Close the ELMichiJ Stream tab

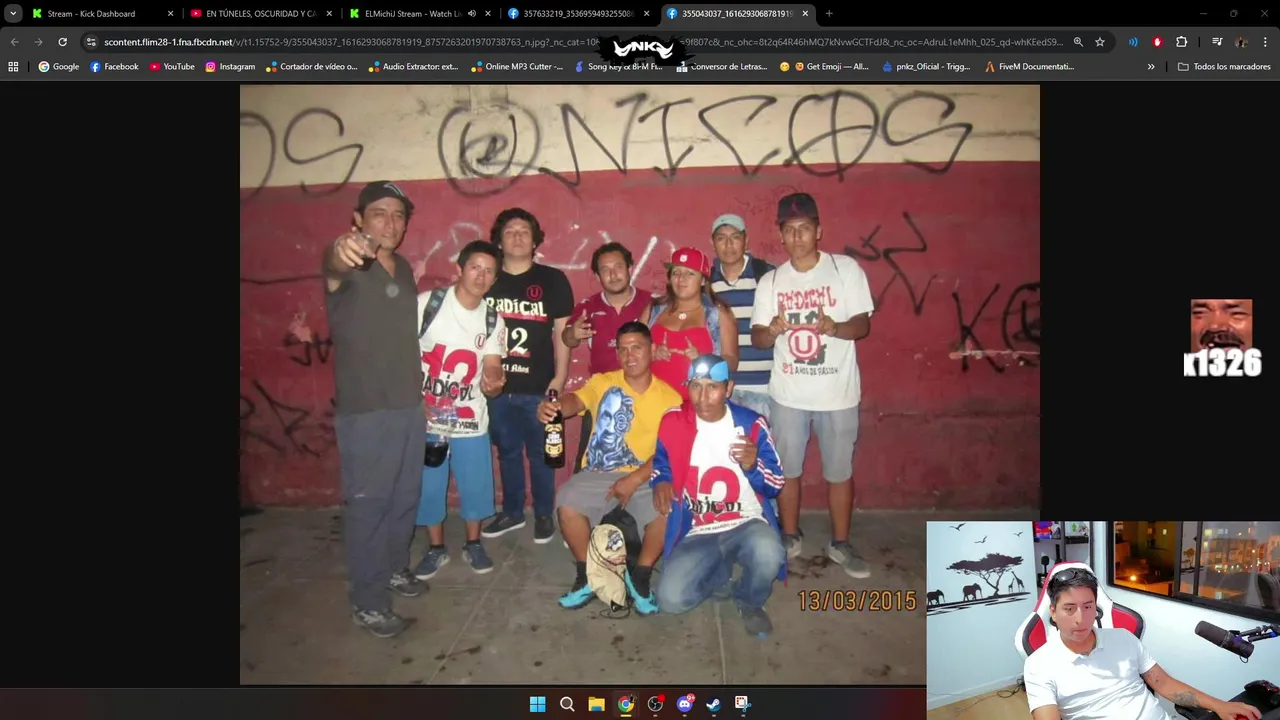[488, 14]
